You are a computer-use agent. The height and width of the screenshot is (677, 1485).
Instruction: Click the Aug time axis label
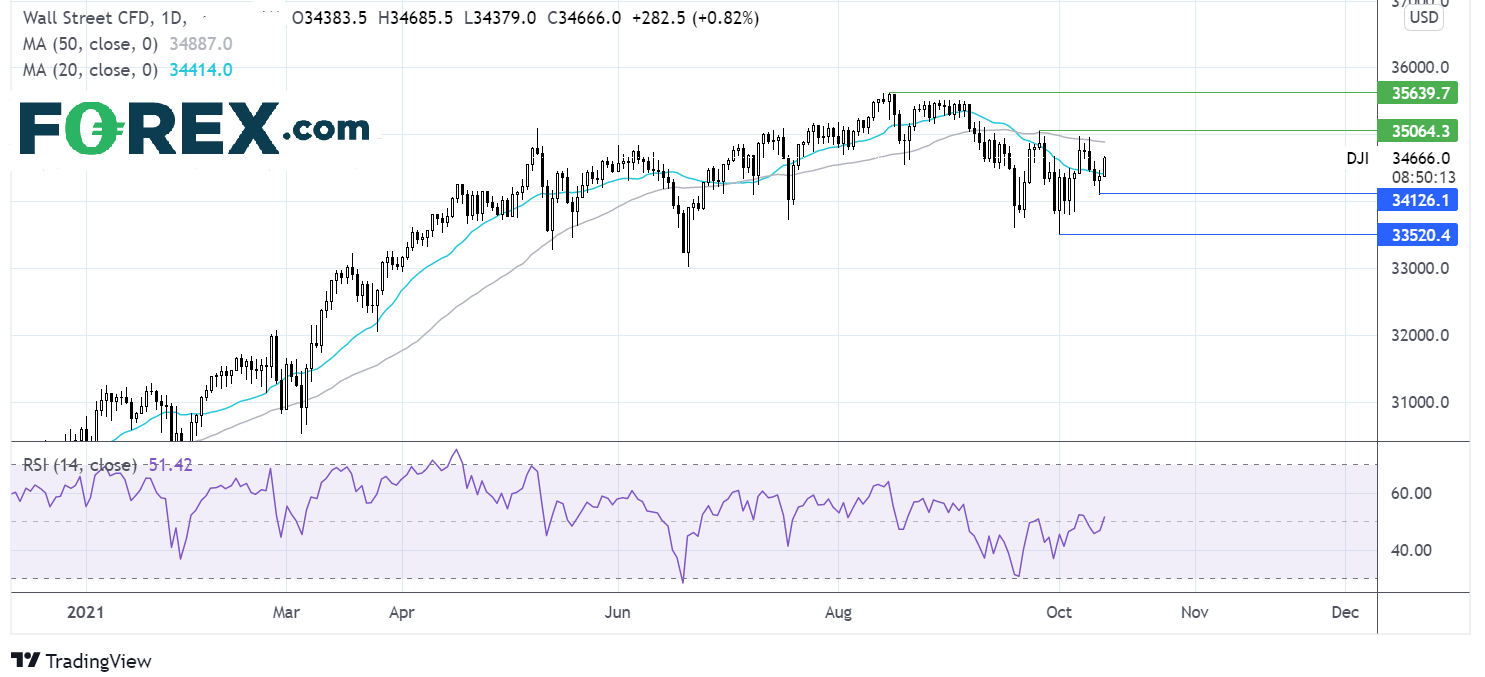pos(841,612)
